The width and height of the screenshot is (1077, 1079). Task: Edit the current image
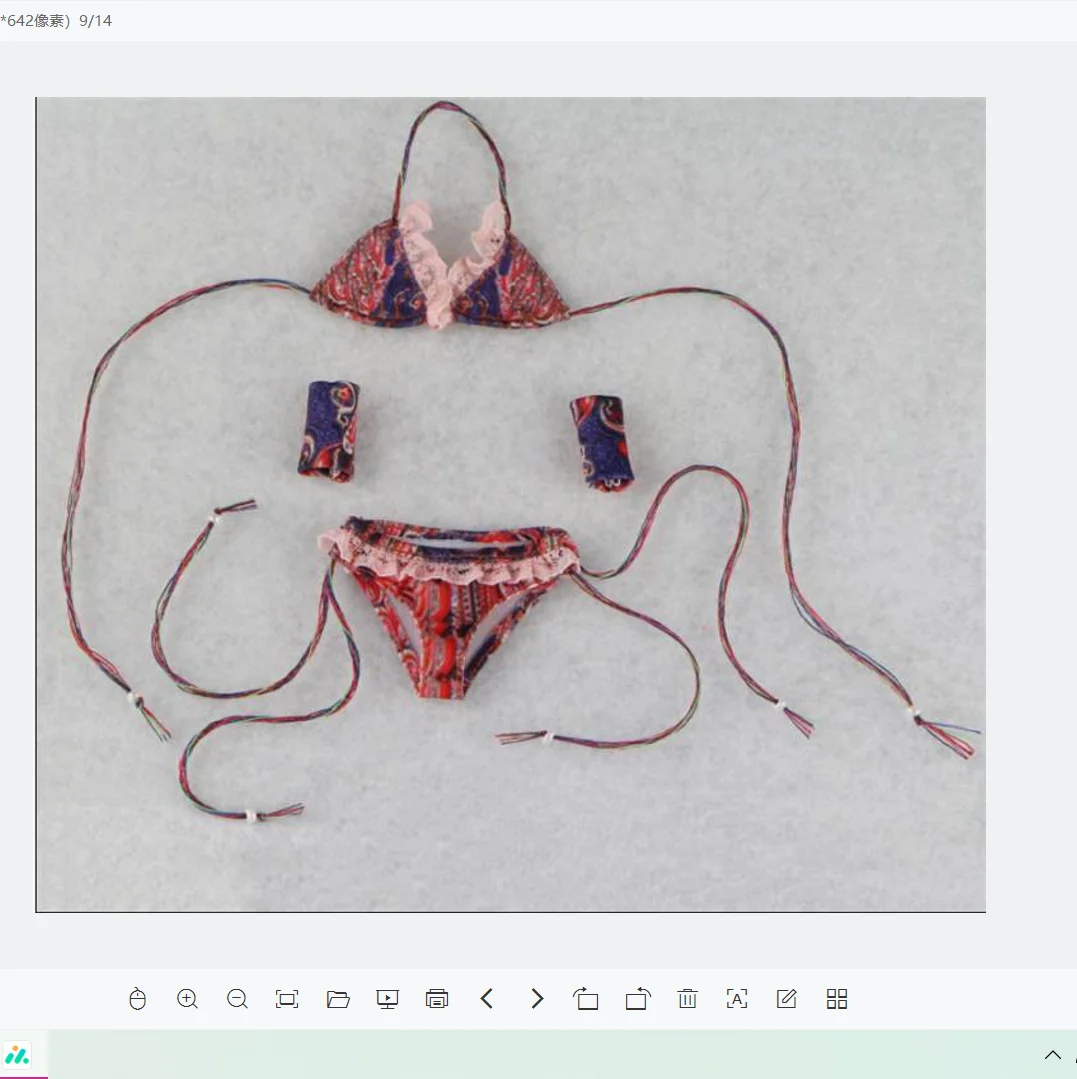tap(787, 999)
